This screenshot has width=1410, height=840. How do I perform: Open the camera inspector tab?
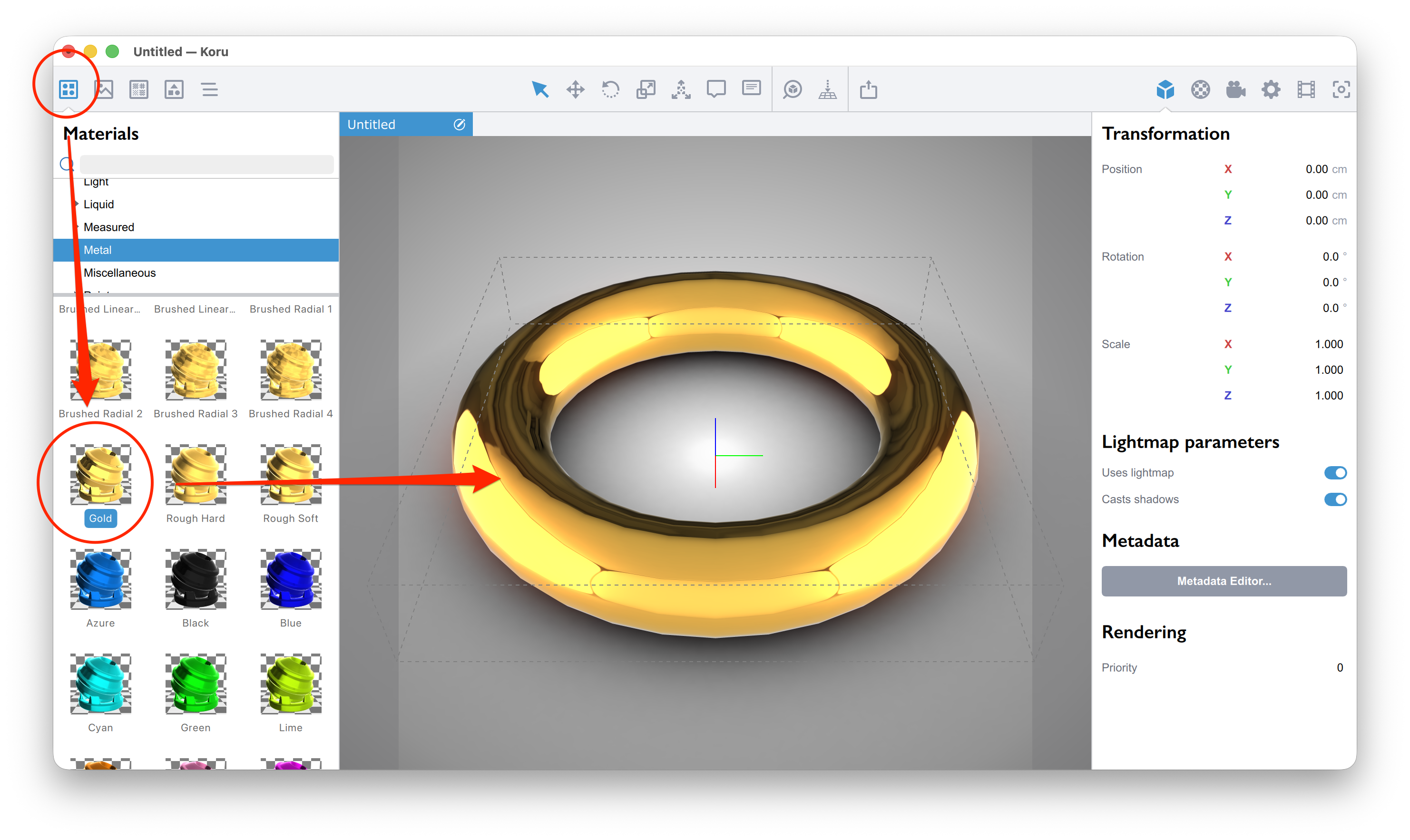pos(1236,89)
